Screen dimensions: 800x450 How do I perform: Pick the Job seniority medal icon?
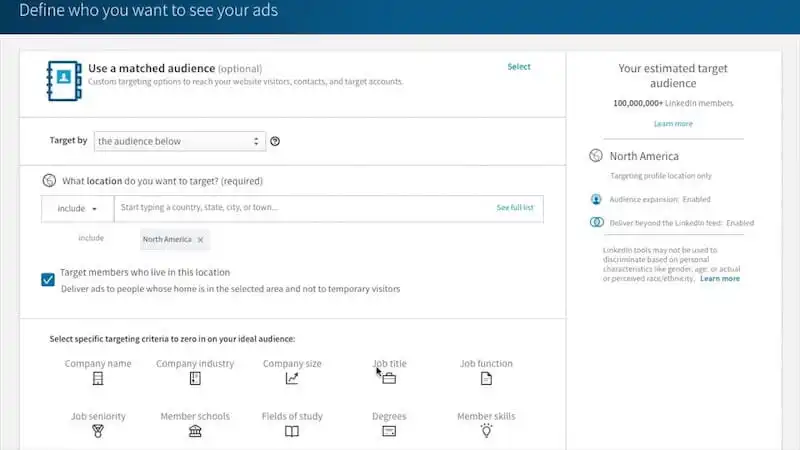[x=98, y=432]
